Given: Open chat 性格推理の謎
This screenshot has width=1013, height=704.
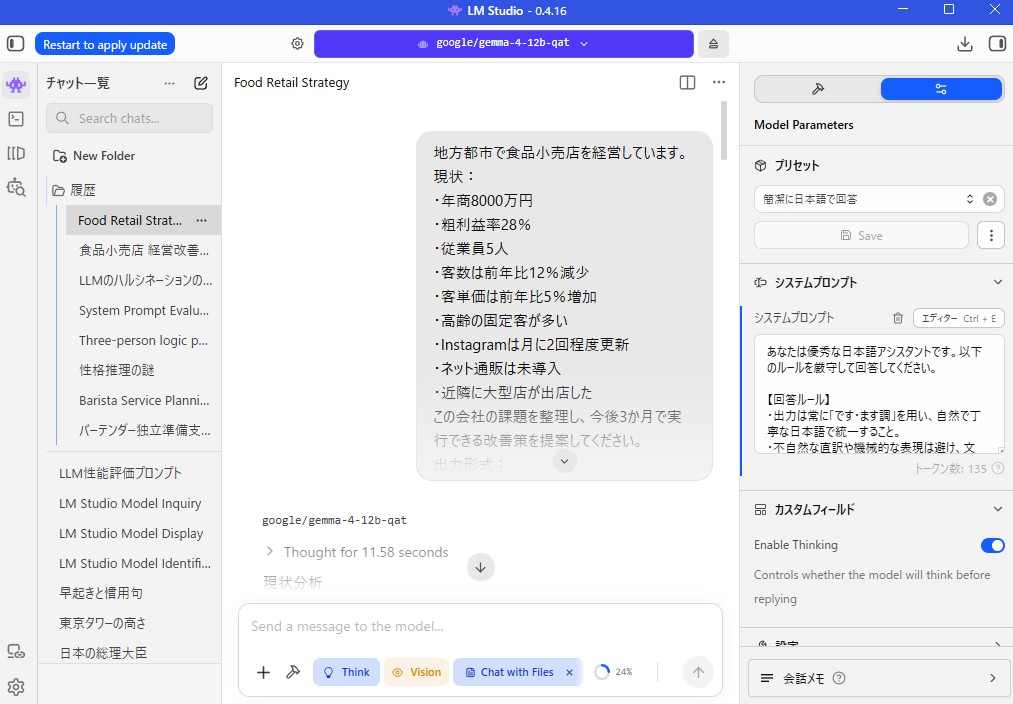Looking at the screenshot, I should click(x=143, y=370).
